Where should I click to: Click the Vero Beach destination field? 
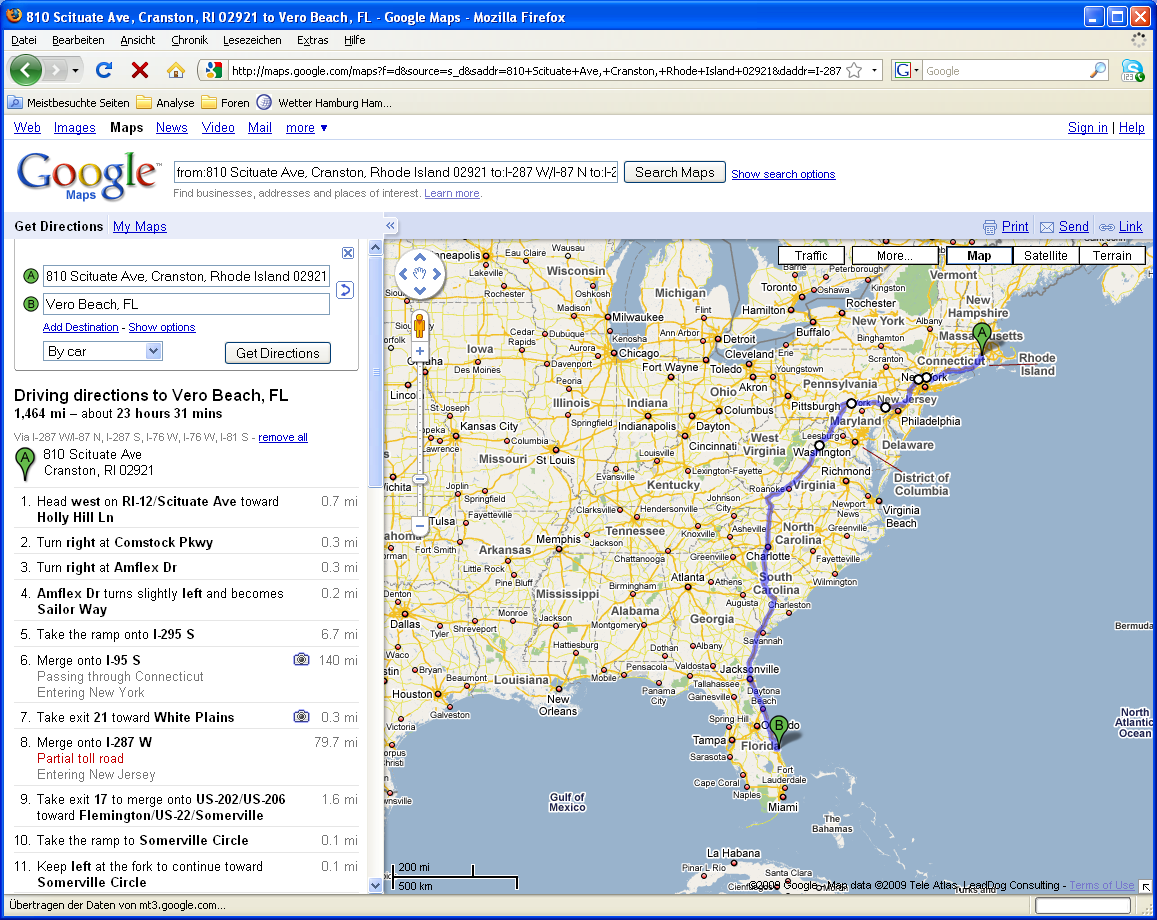click(186, 304)
